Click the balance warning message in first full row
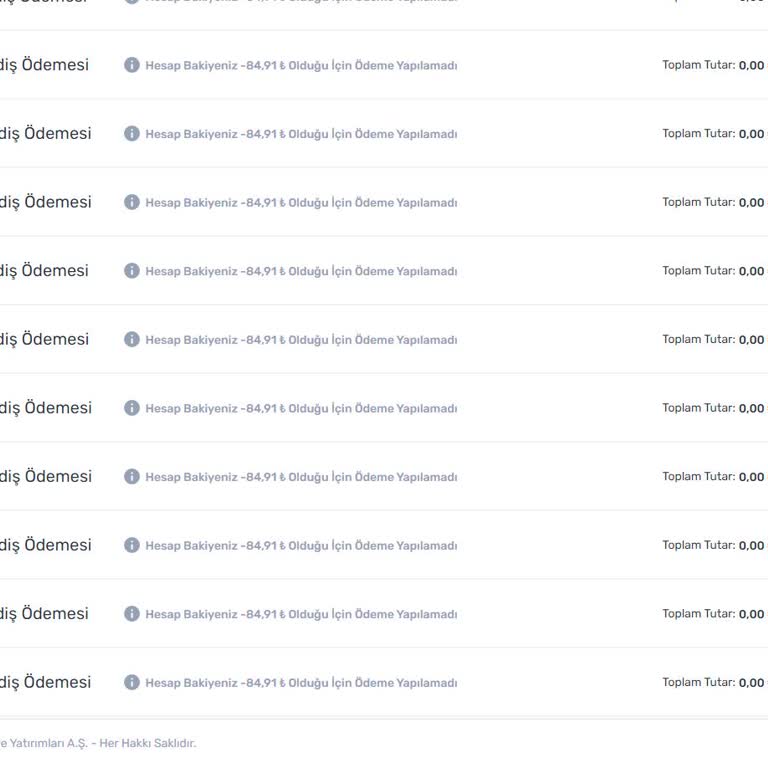The image size is (768, 768). (301, 66)
